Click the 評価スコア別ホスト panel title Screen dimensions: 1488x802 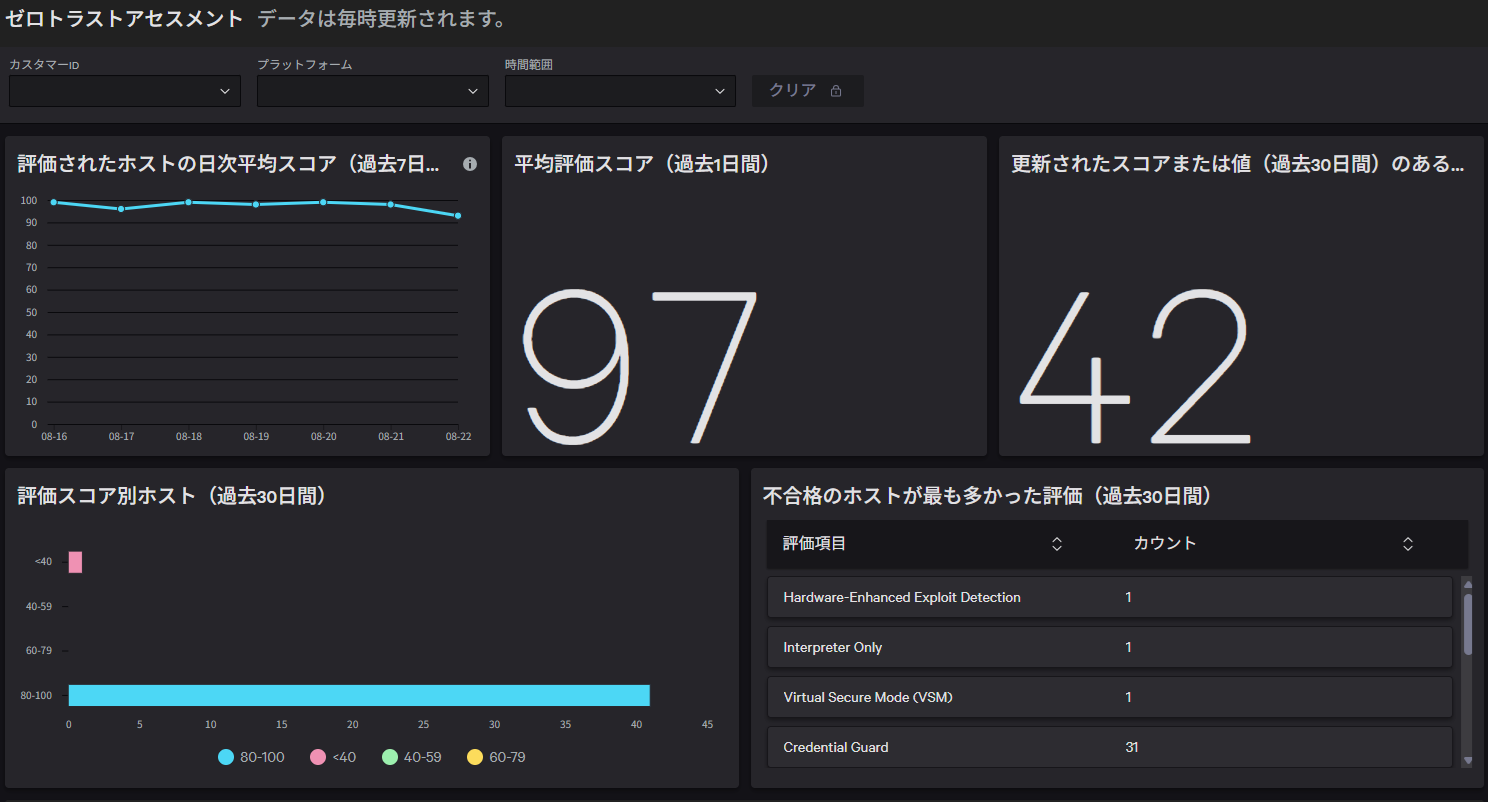pos(172,496)
